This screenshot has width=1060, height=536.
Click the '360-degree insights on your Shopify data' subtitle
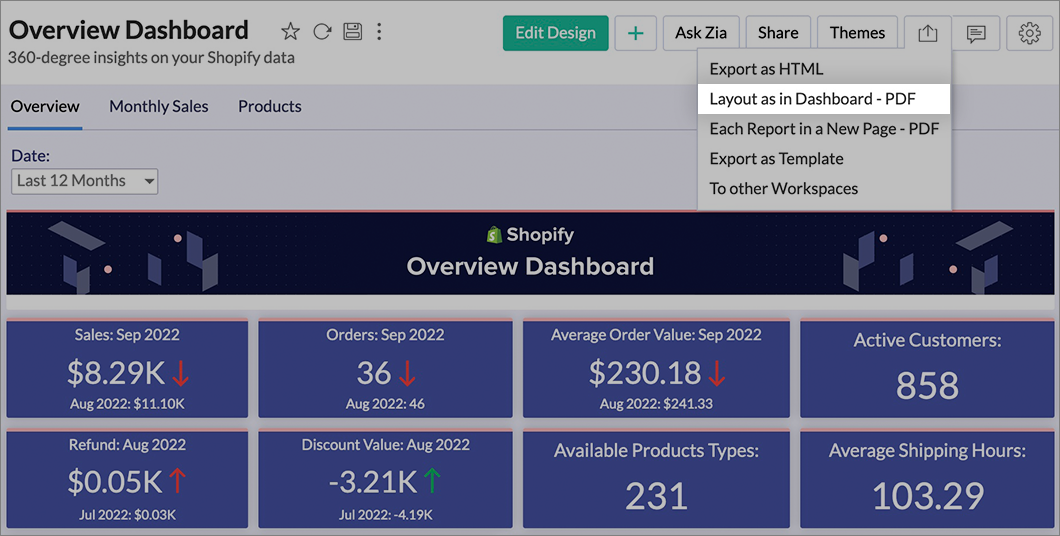coord(151,57)
